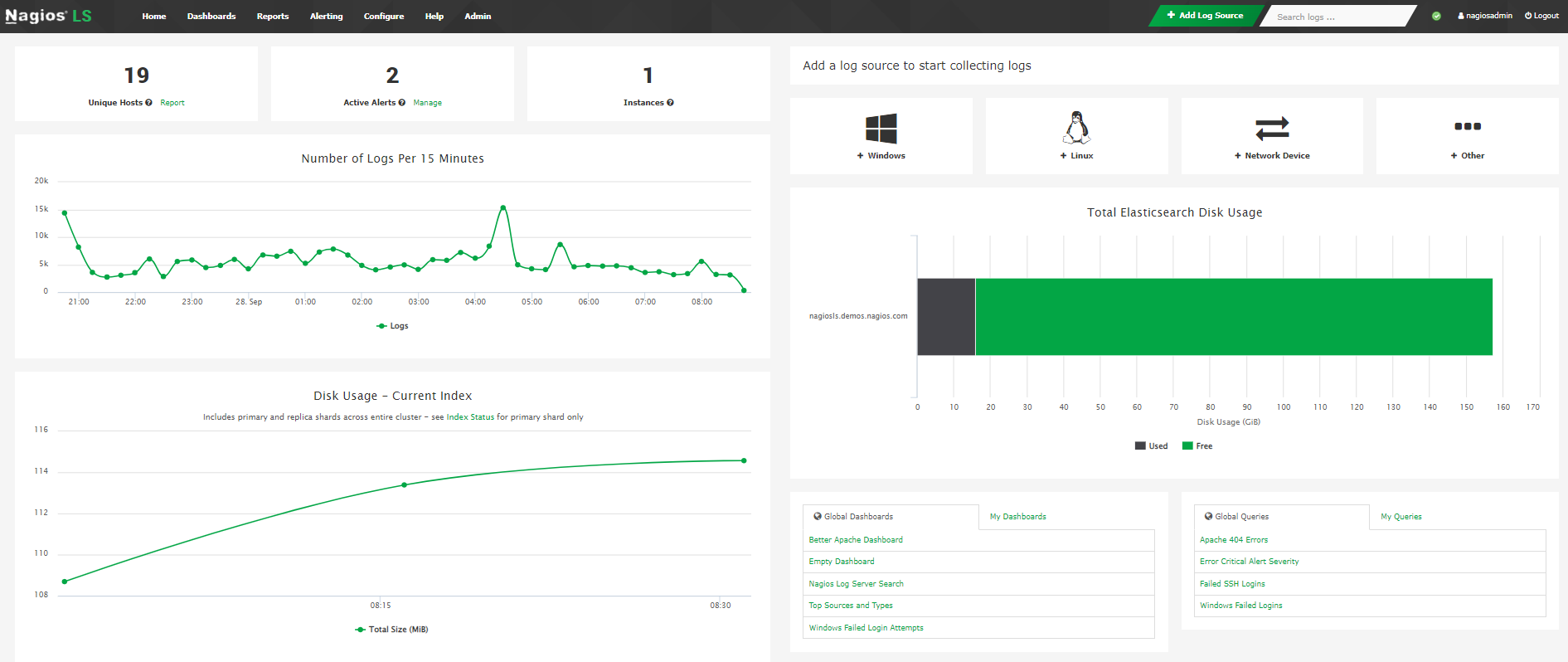Switch to the My Dashboards tab
This screenshot has width=1568, height=662.
click(x=1017, y=517)
